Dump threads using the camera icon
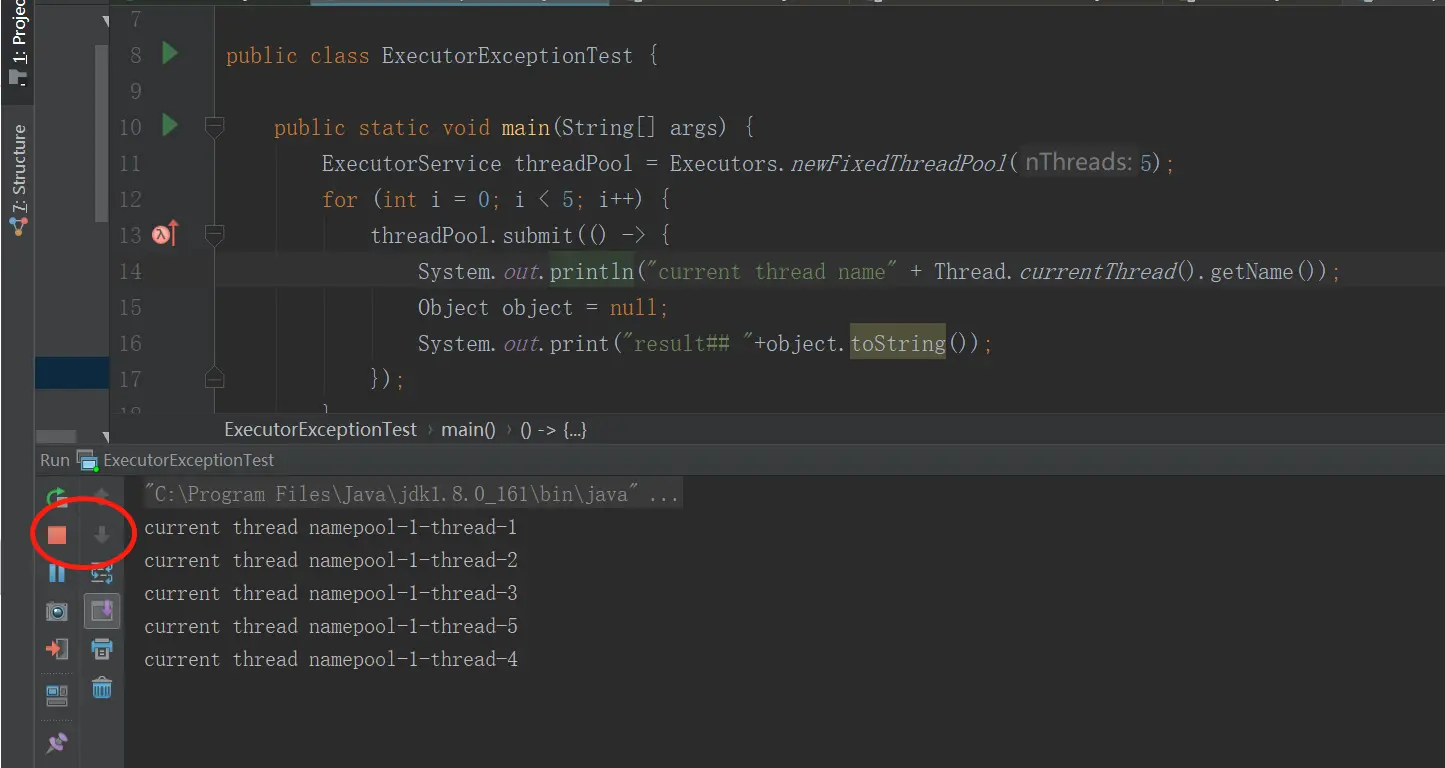This screenshot has width=1445, height=768. click(57, 611)
